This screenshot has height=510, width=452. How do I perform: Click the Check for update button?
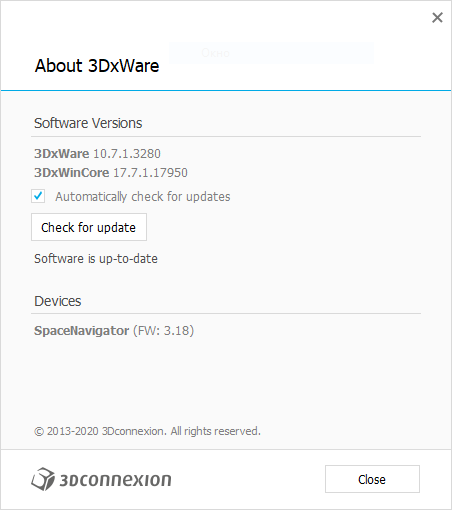pos(89,227)
